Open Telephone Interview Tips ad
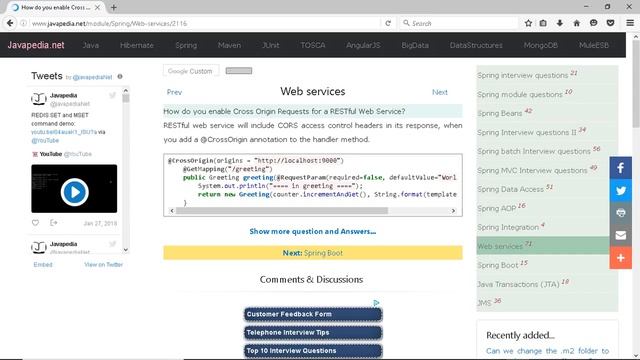The image size is (640, 360). point(313,333)
